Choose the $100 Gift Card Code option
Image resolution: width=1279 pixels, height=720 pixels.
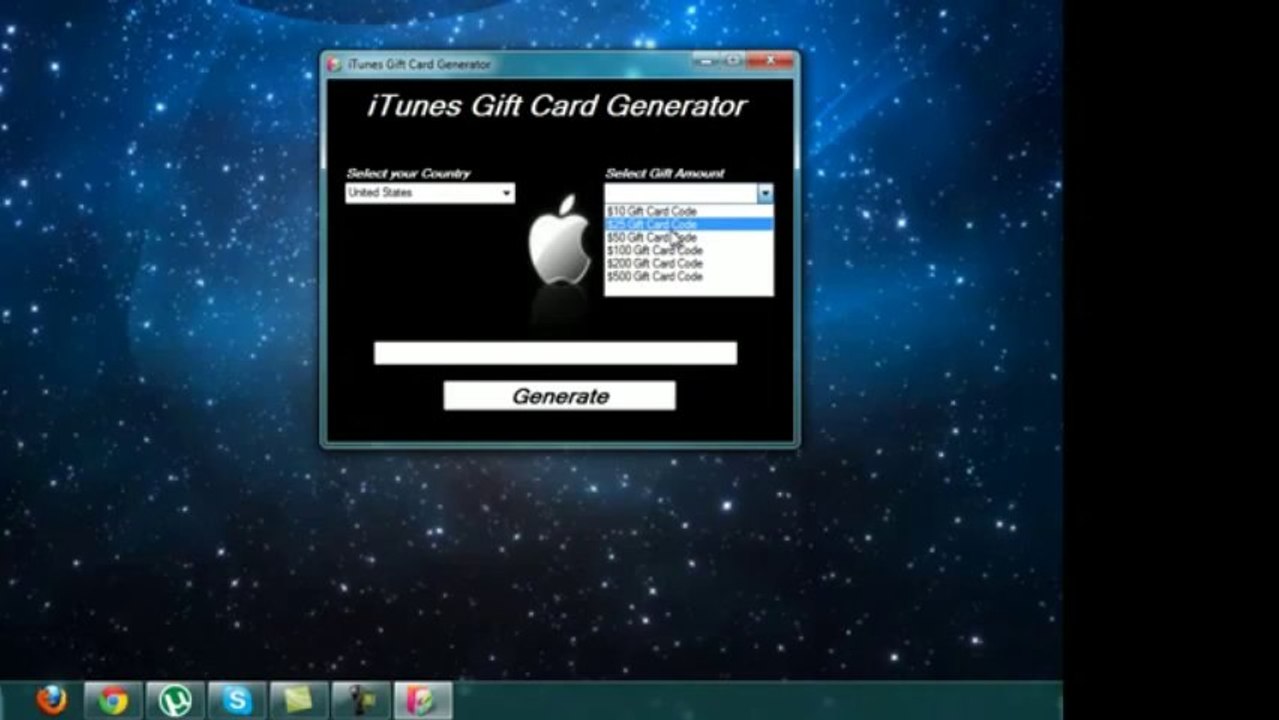click(688, 250)
